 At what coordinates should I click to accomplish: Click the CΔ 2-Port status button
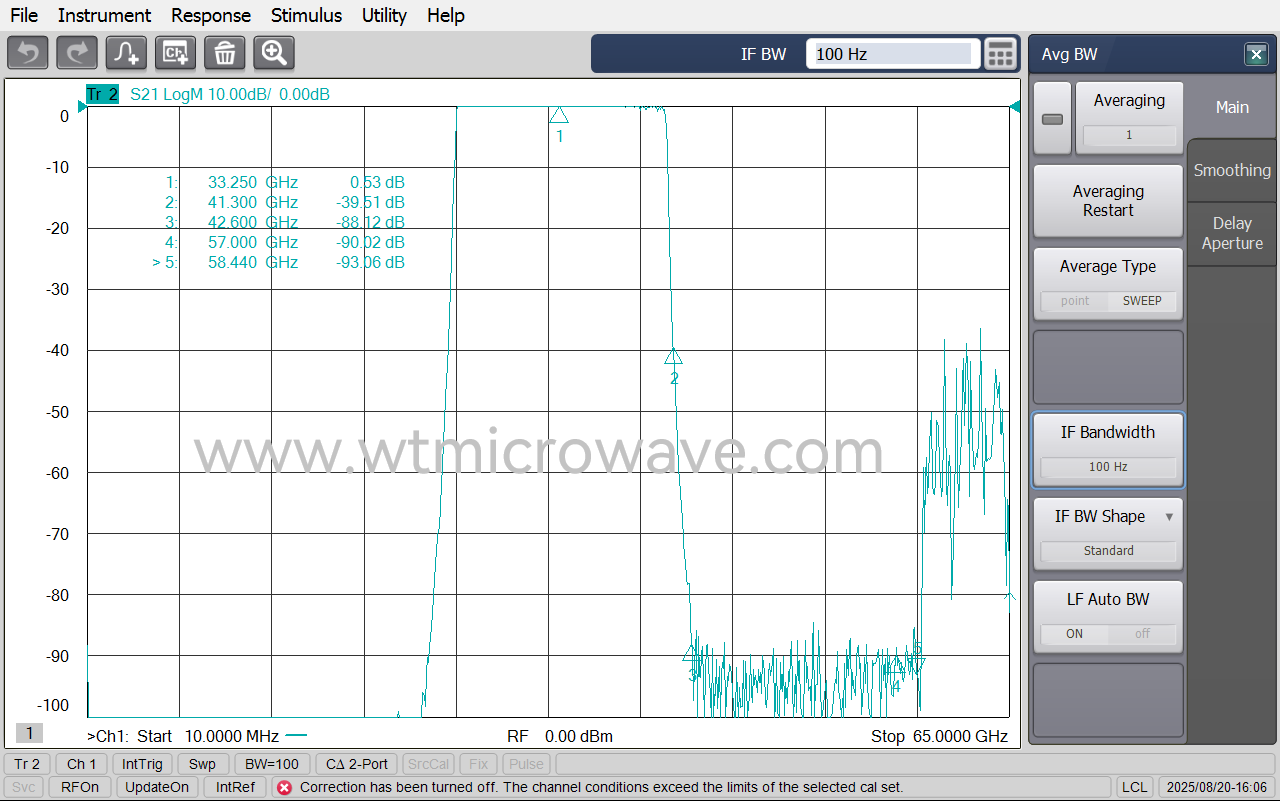tap(357, 764)
